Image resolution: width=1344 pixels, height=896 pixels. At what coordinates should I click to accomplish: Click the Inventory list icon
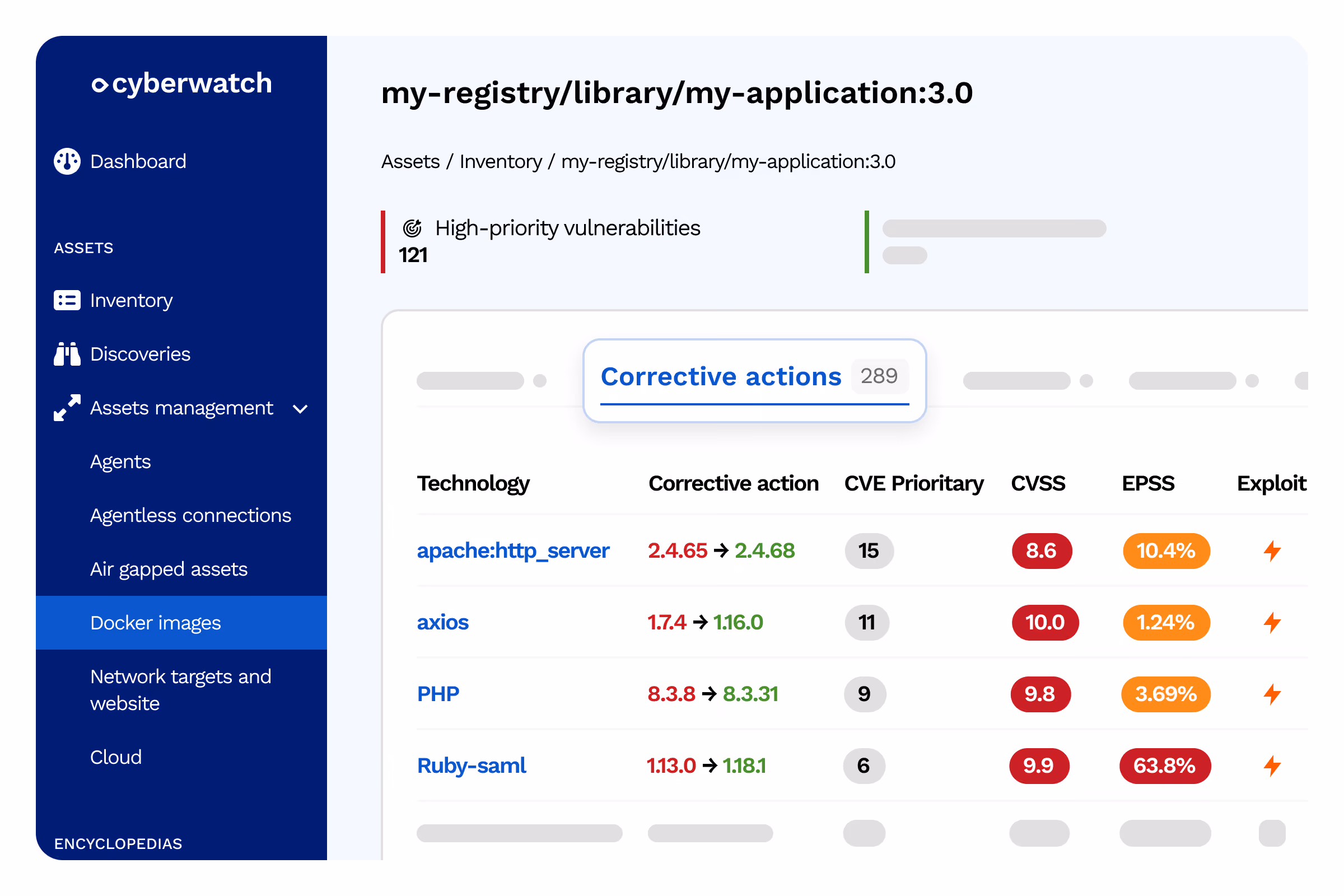(x=67, y=300)
